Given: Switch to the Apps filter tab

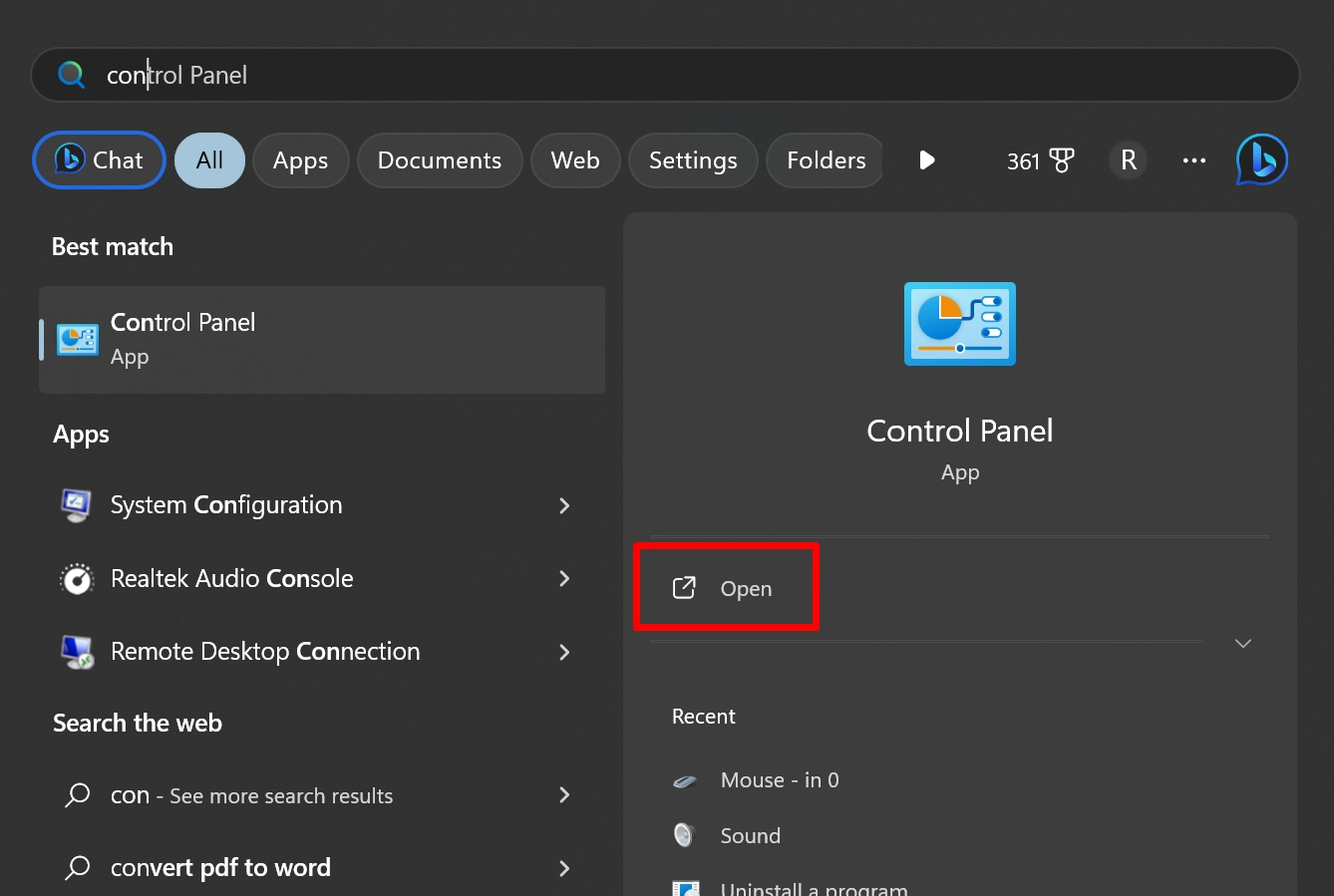Looking at the screenshot, I should point(300,160).
